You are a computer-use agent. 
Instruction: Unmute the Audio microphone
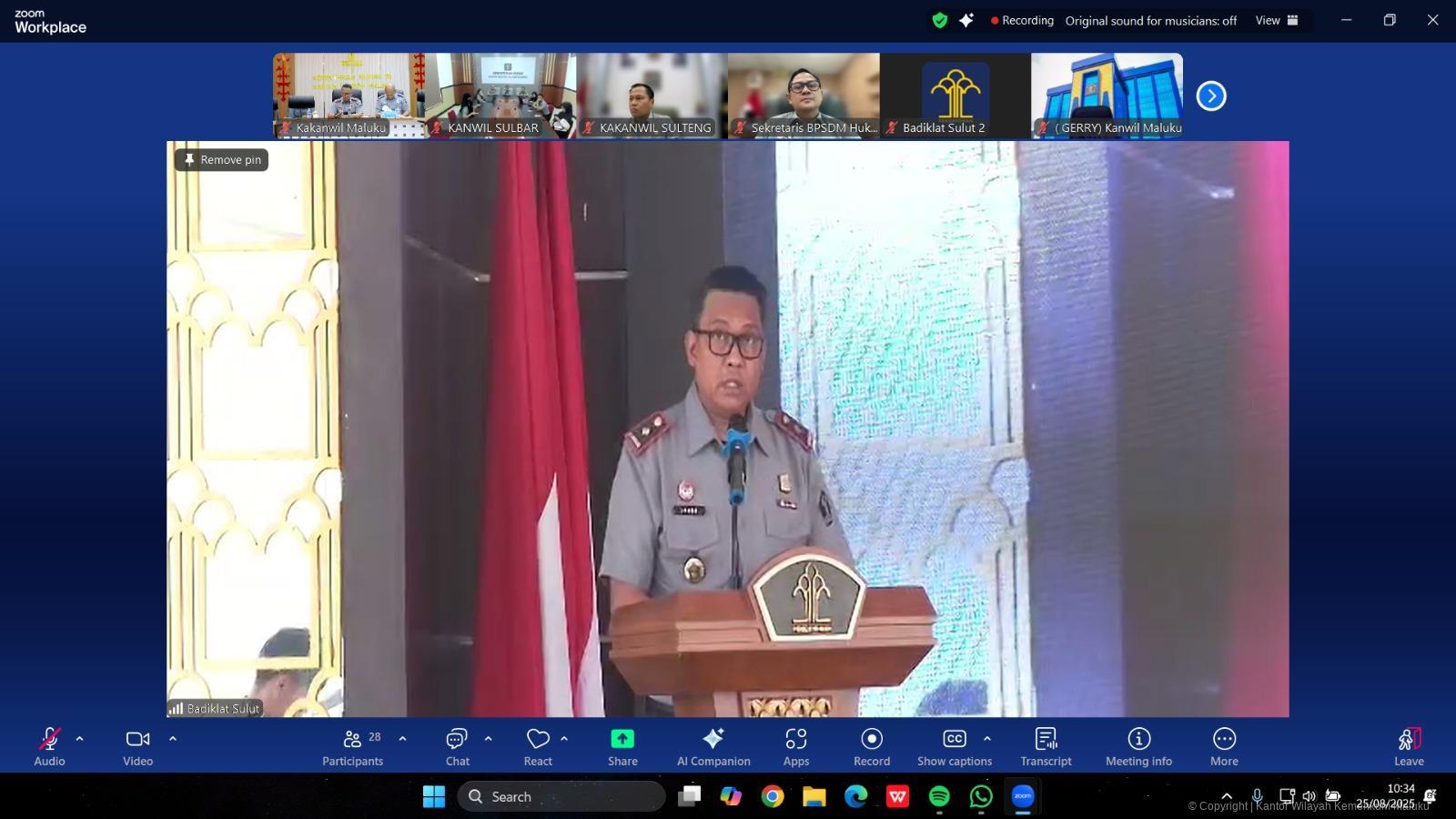coord(49,746)
